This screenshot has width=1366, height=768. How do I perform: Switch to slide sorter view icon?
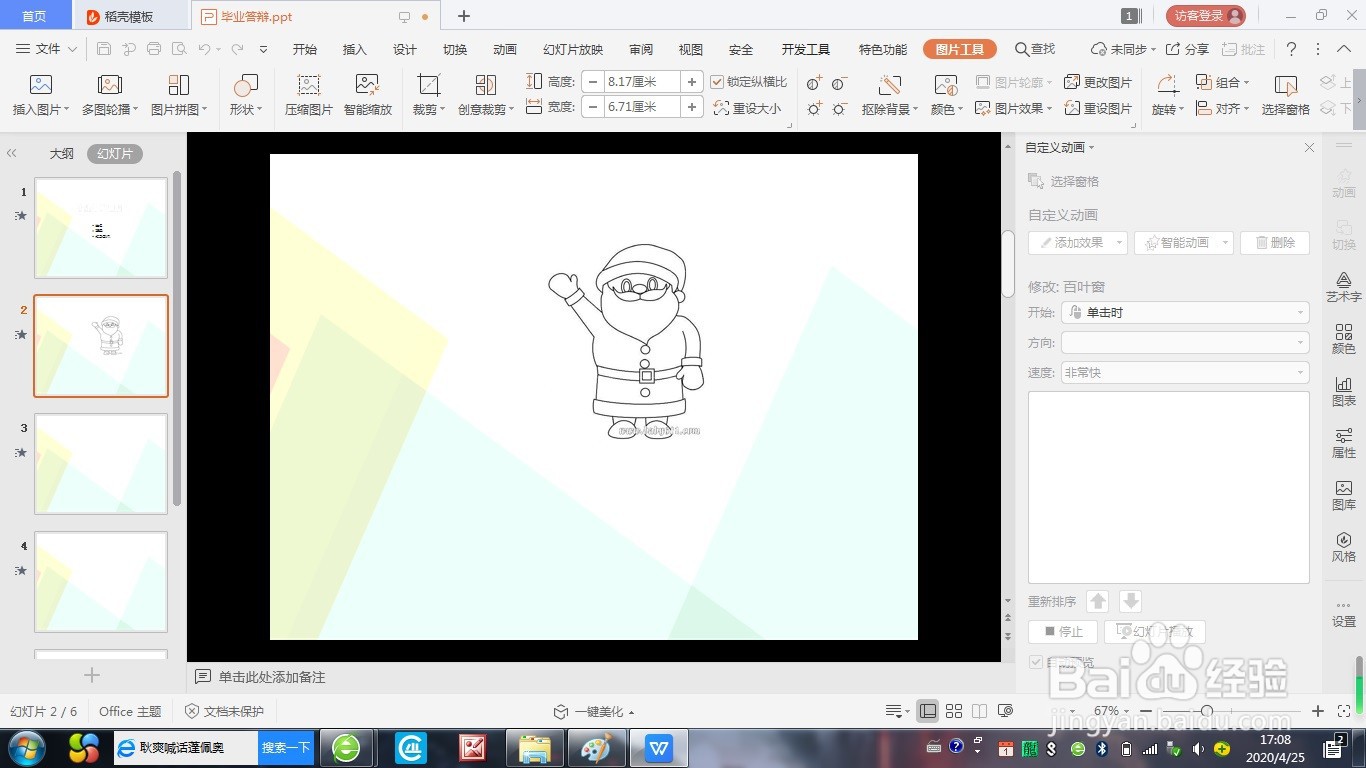pos(954,711)
